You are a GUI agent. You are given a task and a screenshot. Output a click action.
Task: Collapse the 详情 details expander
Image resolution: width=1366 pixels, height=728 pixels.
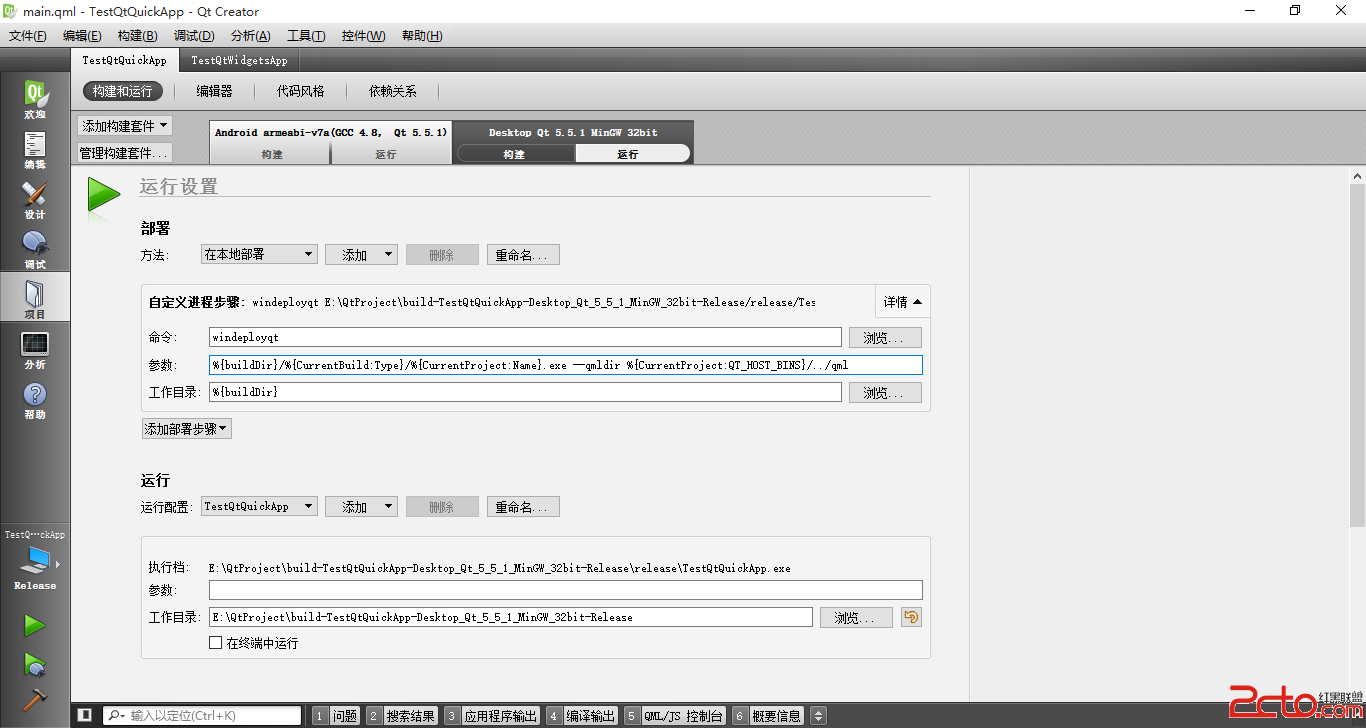[902, 302]
